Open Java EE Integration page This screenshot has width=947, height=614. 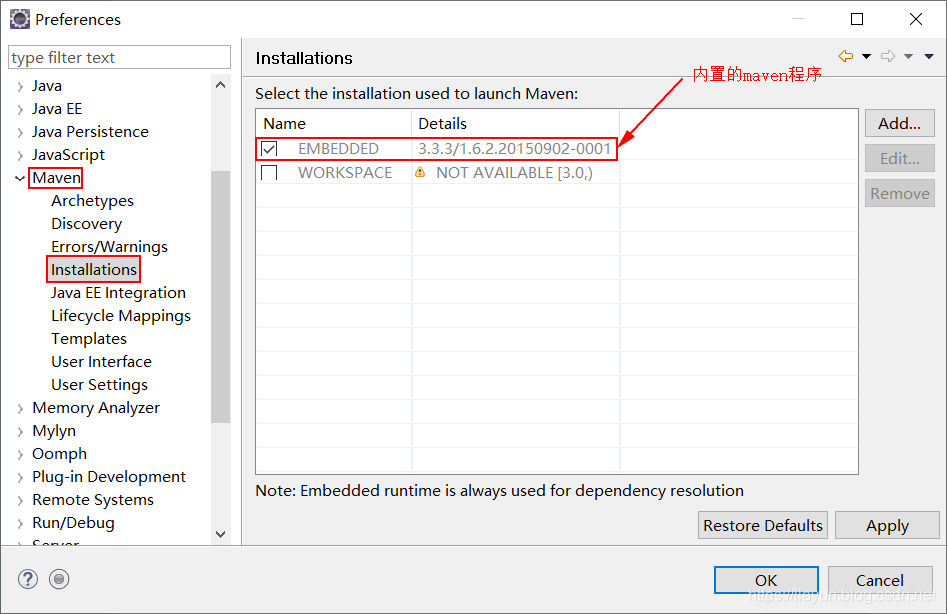pos(118,292)
